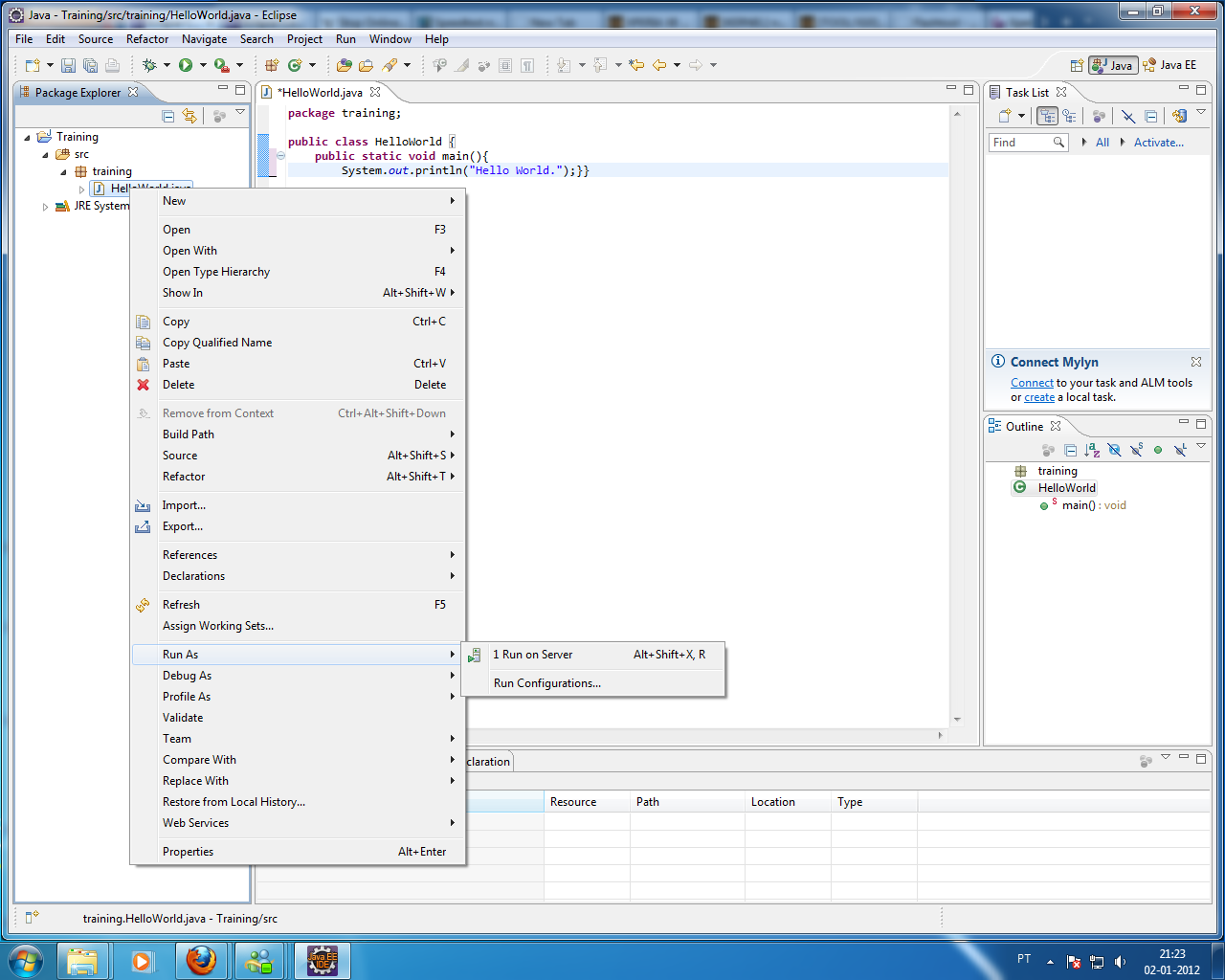Switch to the Java EE perspective
This screenshot has height=980, width=1225.
[1169, 65]
